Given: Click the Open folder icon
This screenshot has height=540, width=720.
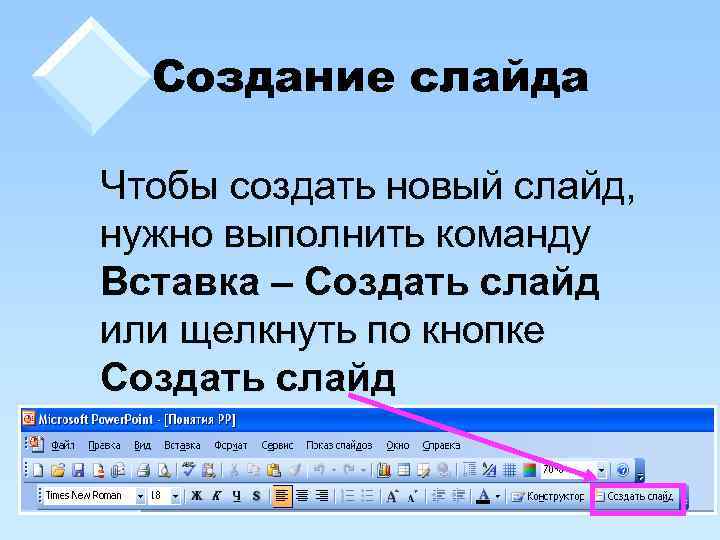Looking at the screenshot, I should pyautogui.click(x=58, y=470).
